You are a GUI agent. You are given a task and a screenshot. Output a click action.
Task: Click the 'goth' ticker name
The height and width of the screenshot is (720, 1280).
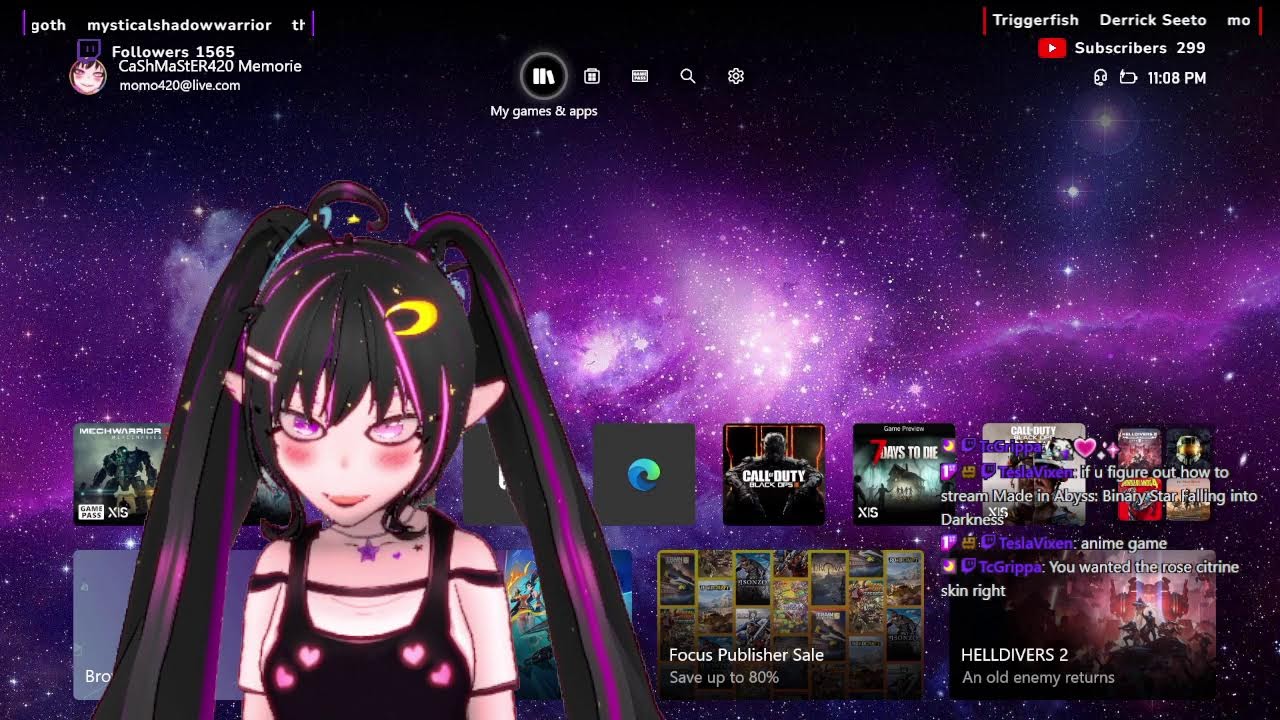click(48, 25)
